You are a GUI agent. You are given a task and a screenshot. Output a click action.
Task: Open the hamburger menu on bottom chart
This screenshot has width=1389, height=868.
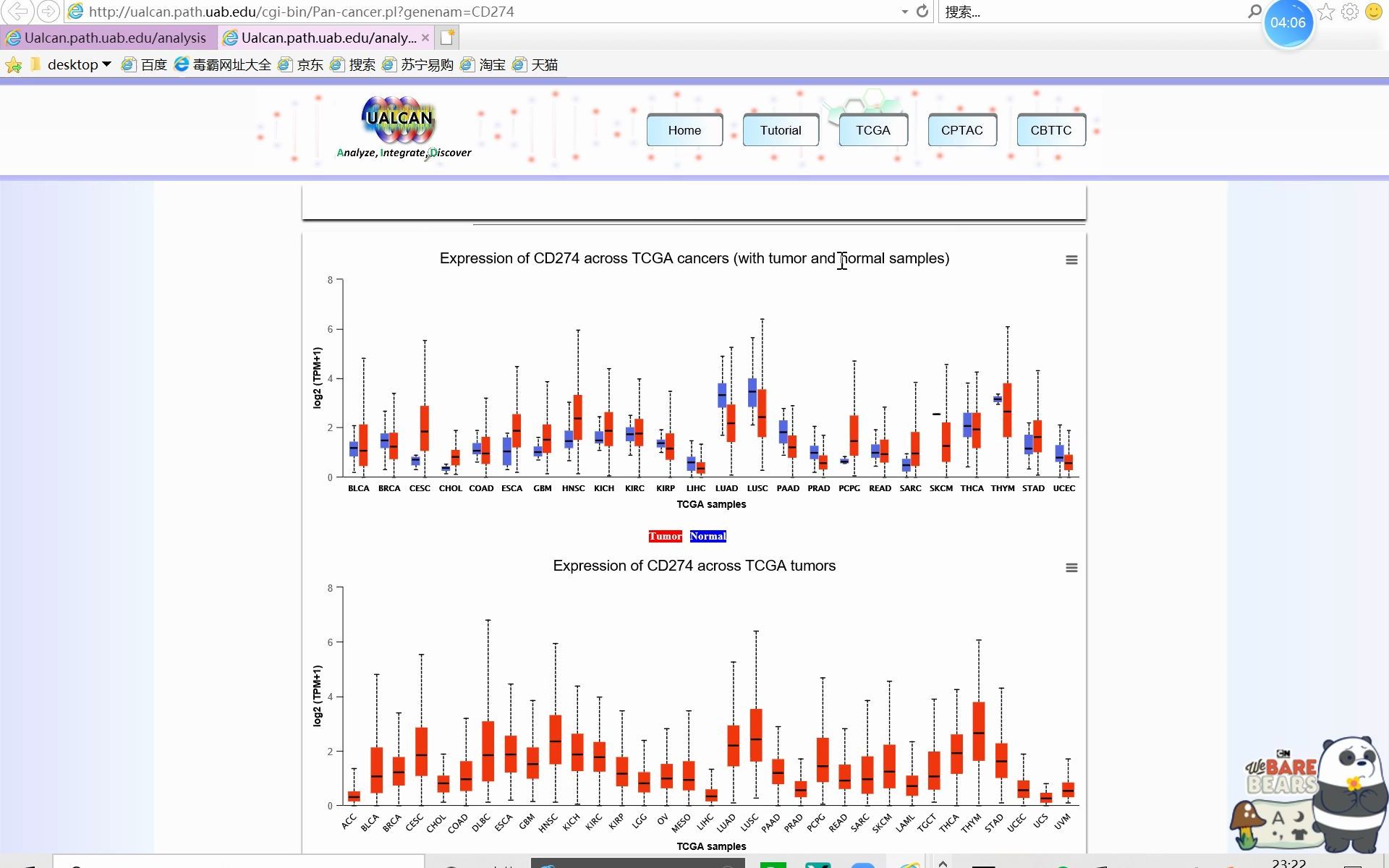point(1072,568)
